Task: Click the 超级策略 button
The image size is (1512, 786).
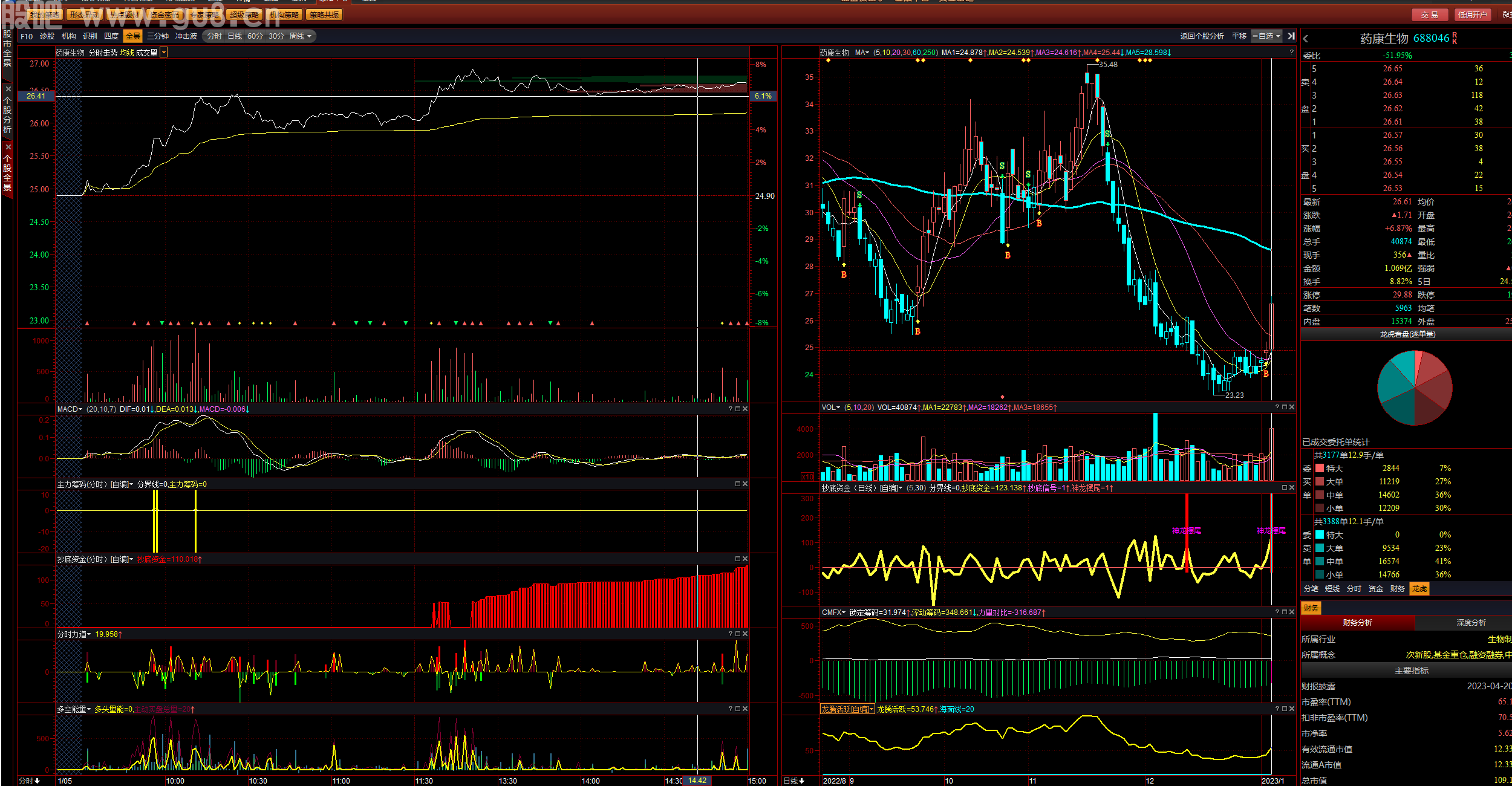Action: click(244, 15)
